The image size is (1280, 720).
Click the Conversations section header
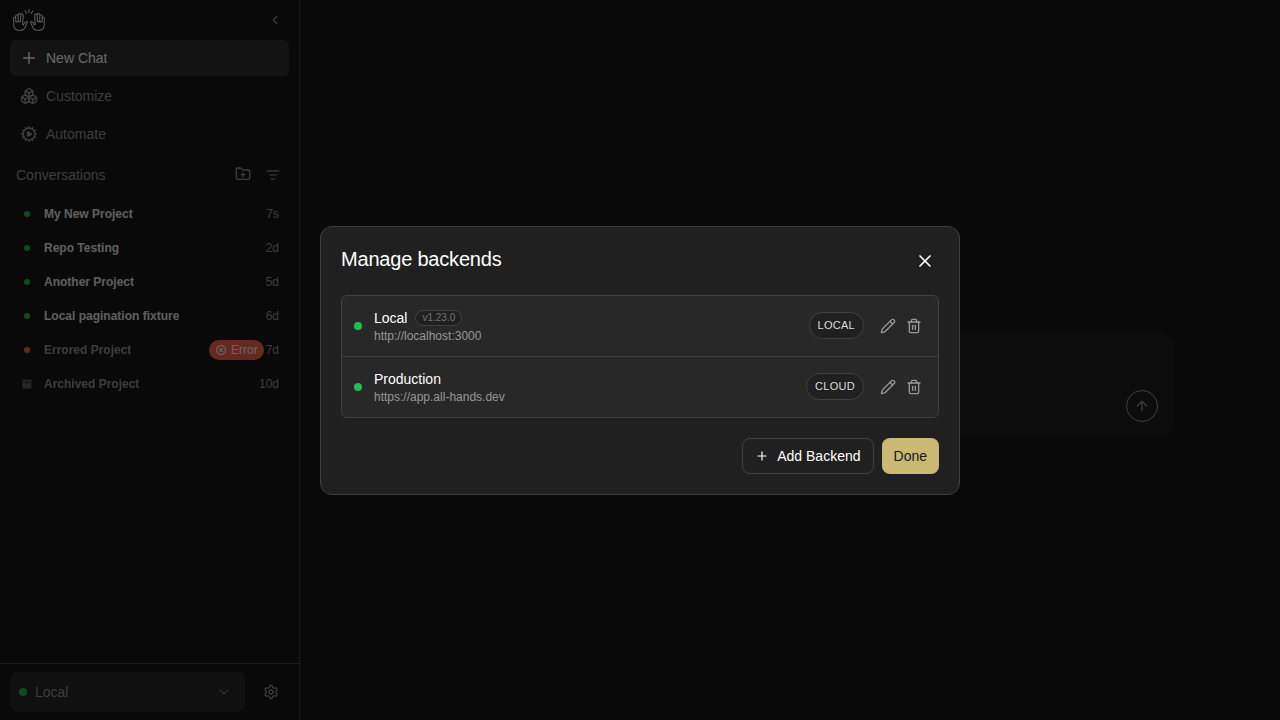[60, 175]
